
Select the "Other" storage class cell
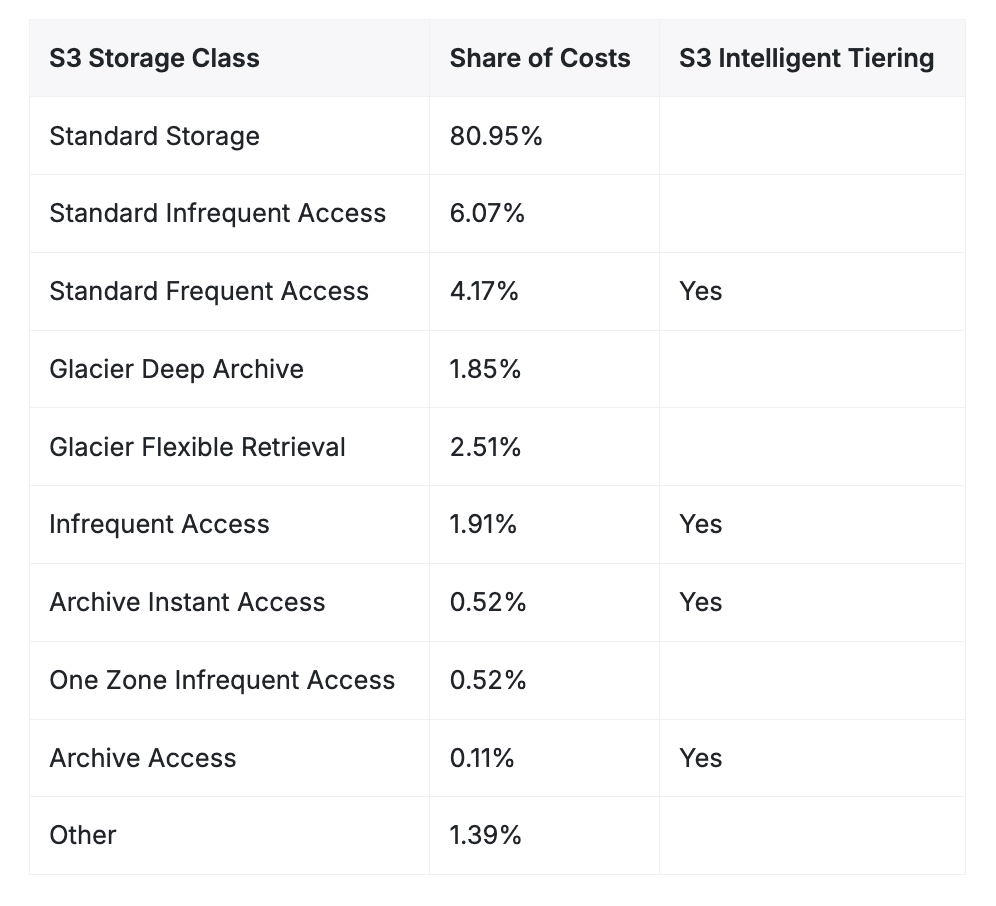click(x=82, y=835)
